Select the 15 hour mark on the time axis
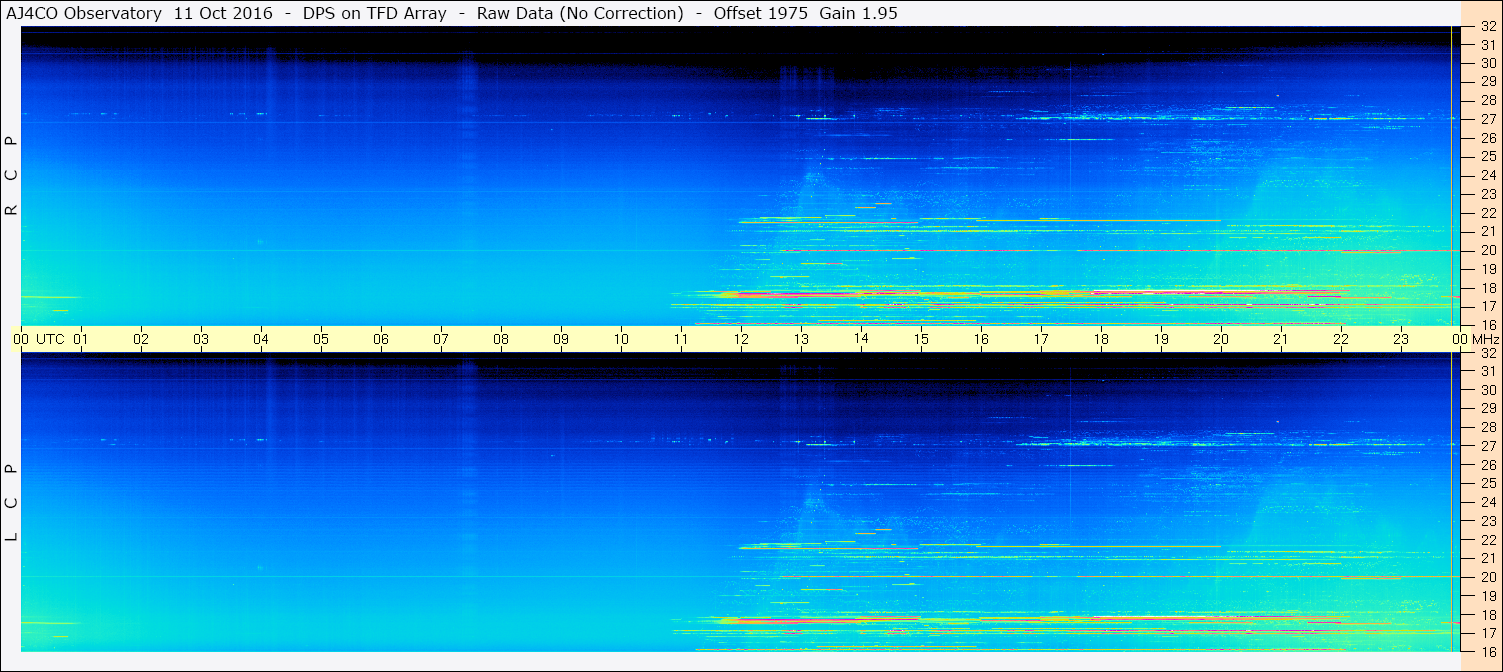The width and height of the screenshot is (1503, 672). click(x=921, y=339)
